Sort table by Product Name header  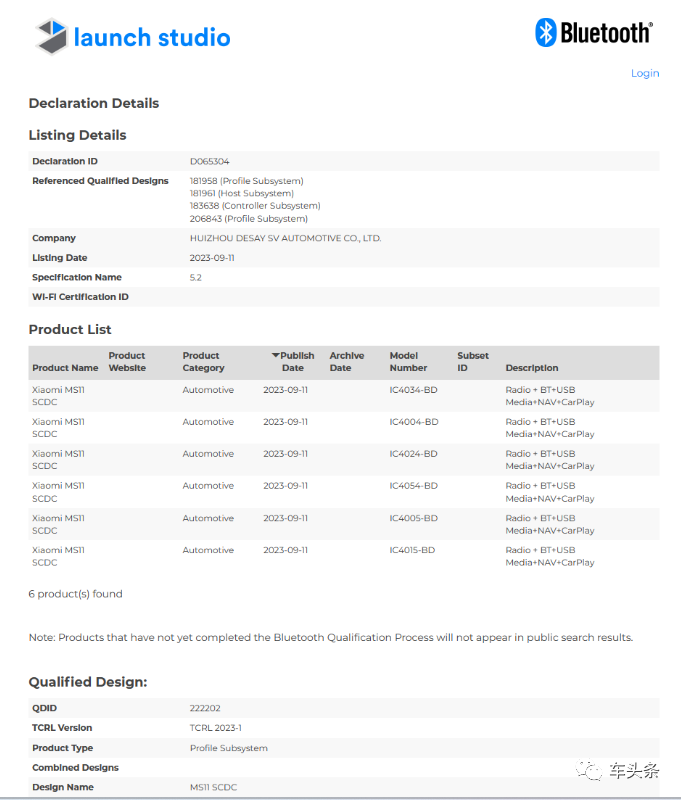point(65,368)
